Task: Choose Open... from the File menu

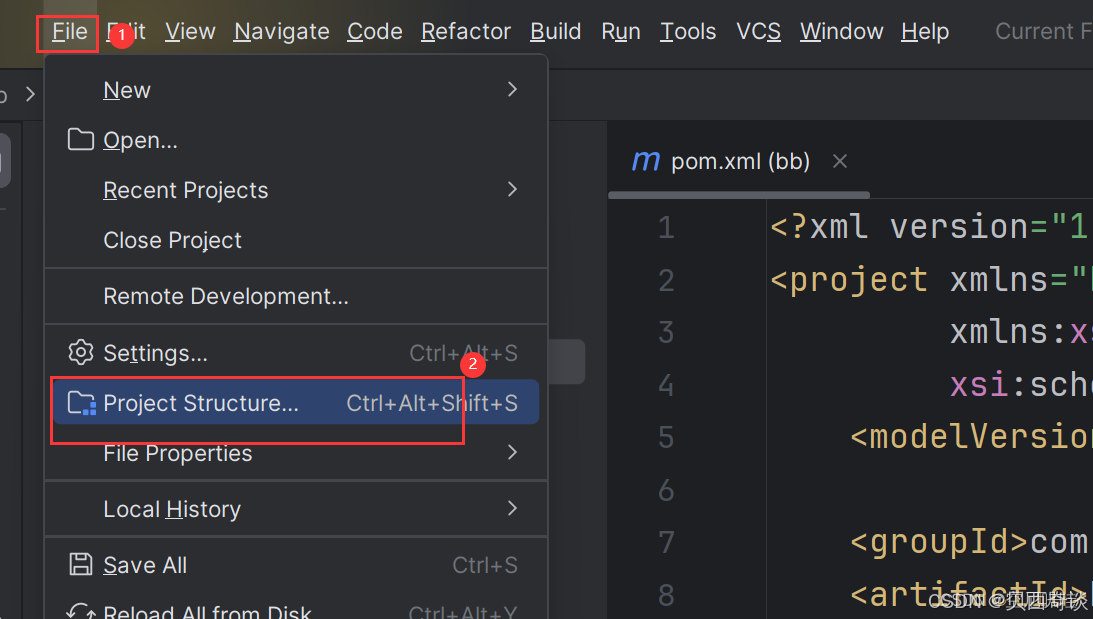Action: coord(296,140)
